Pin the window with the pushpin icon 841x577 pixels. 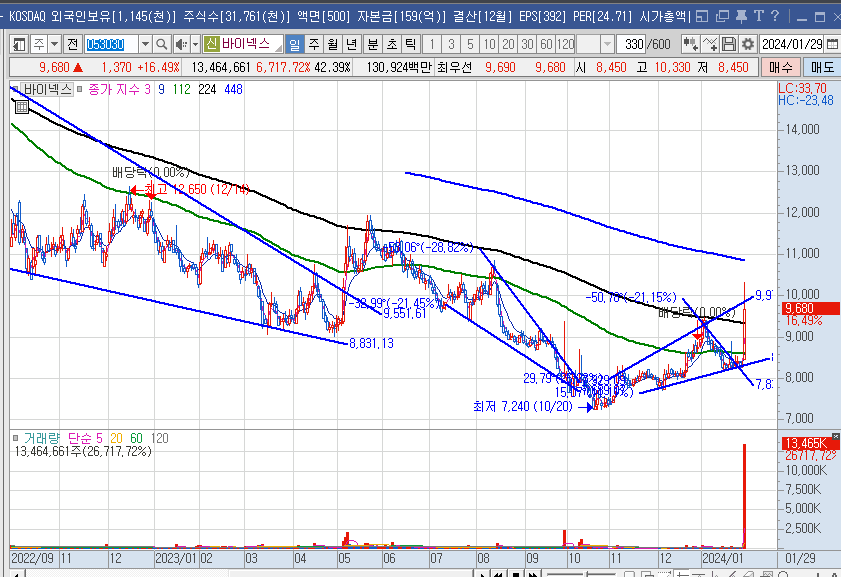(x=741, y=17)
